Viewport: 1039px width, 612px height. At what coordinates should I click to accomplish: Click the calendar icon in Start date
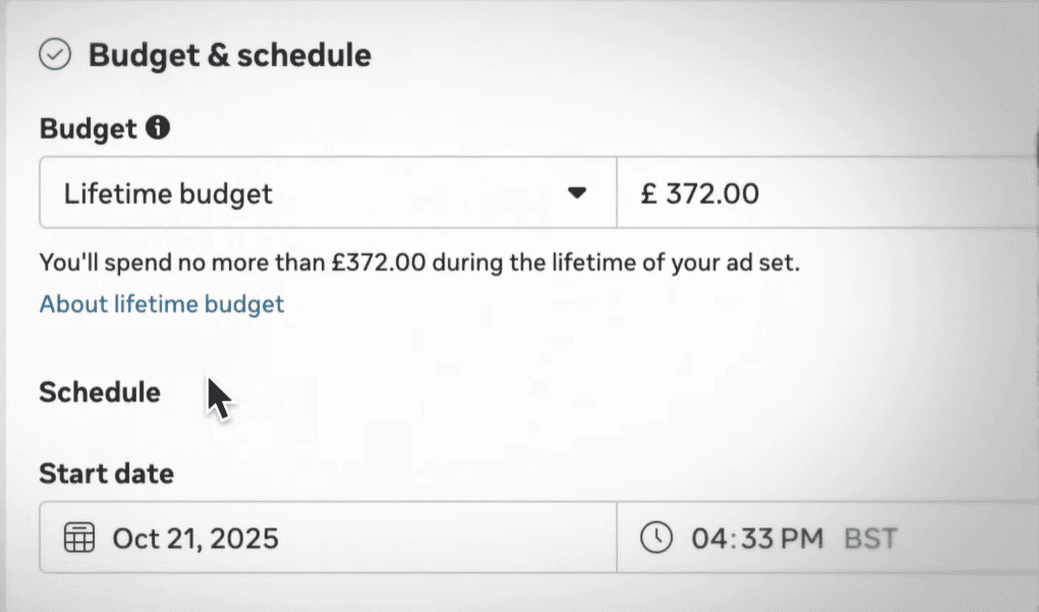(79, 539)
